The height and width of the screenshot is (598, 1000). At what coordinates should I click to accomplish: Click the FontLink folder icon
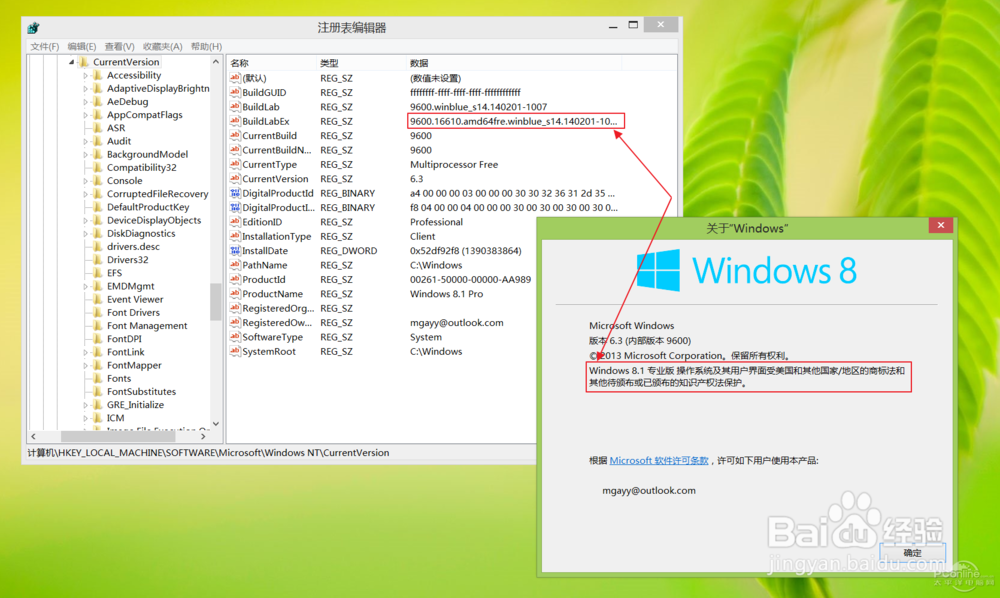pyautogui.click(x=98, y=352)
